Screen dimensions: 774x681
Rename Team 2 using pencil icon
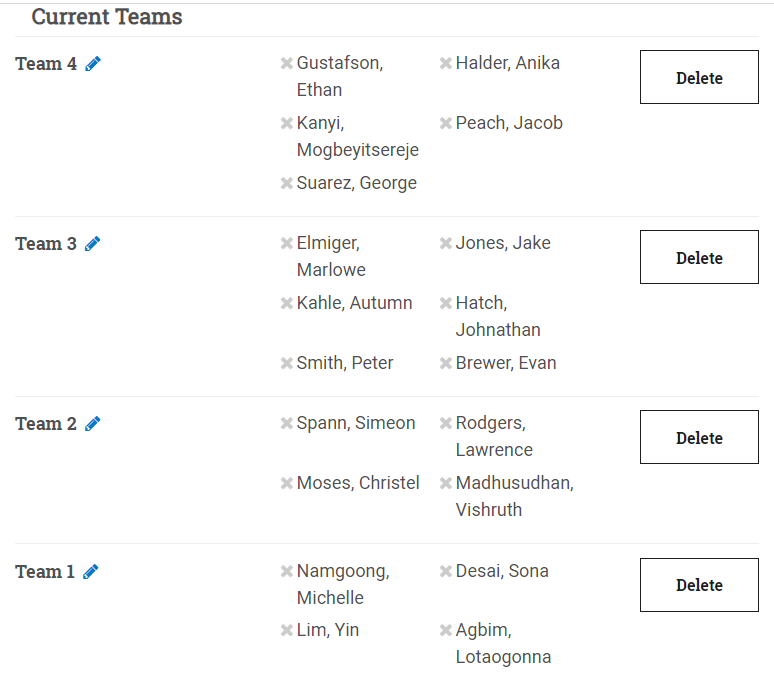click(93, 424)
